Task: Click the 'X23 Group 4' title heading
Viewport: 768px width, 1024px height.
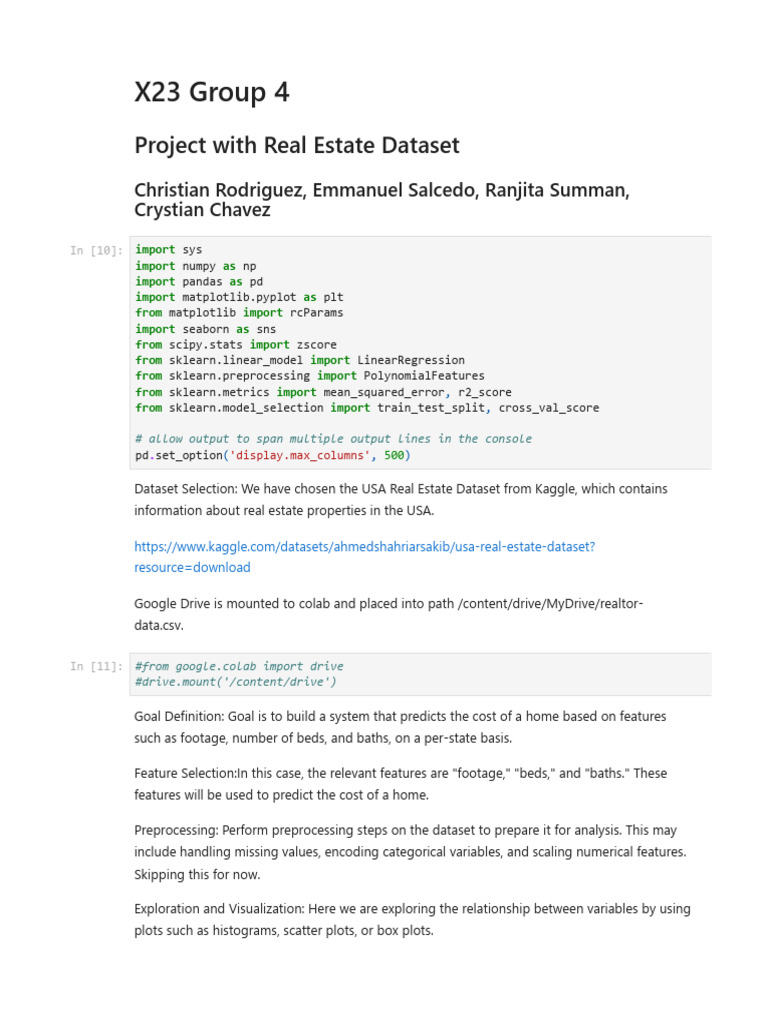Action: [212, 93]
